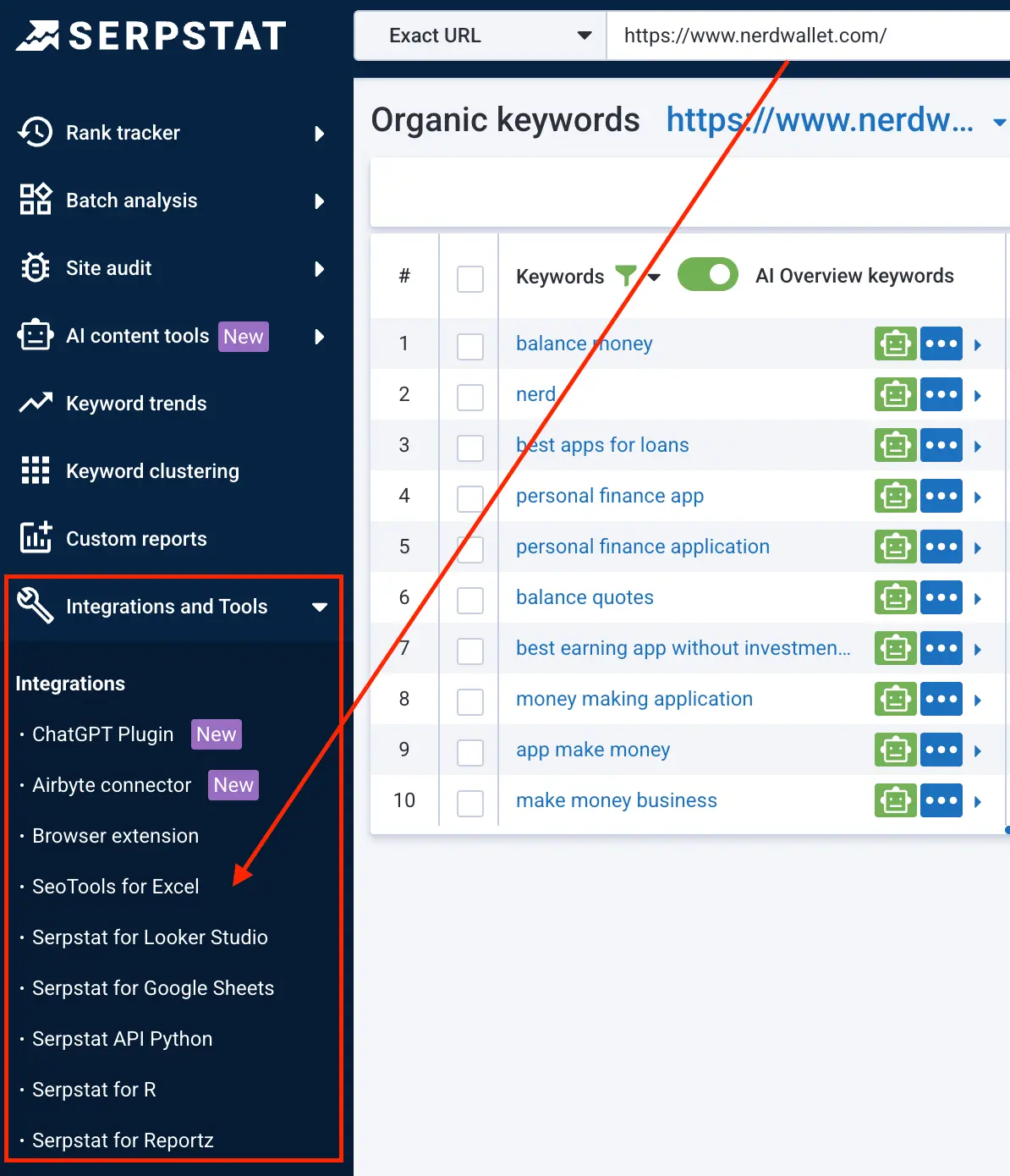
Task: Click blue three-dots button for best earning app row
Action: pyautogui.click(x=941, y=648)
